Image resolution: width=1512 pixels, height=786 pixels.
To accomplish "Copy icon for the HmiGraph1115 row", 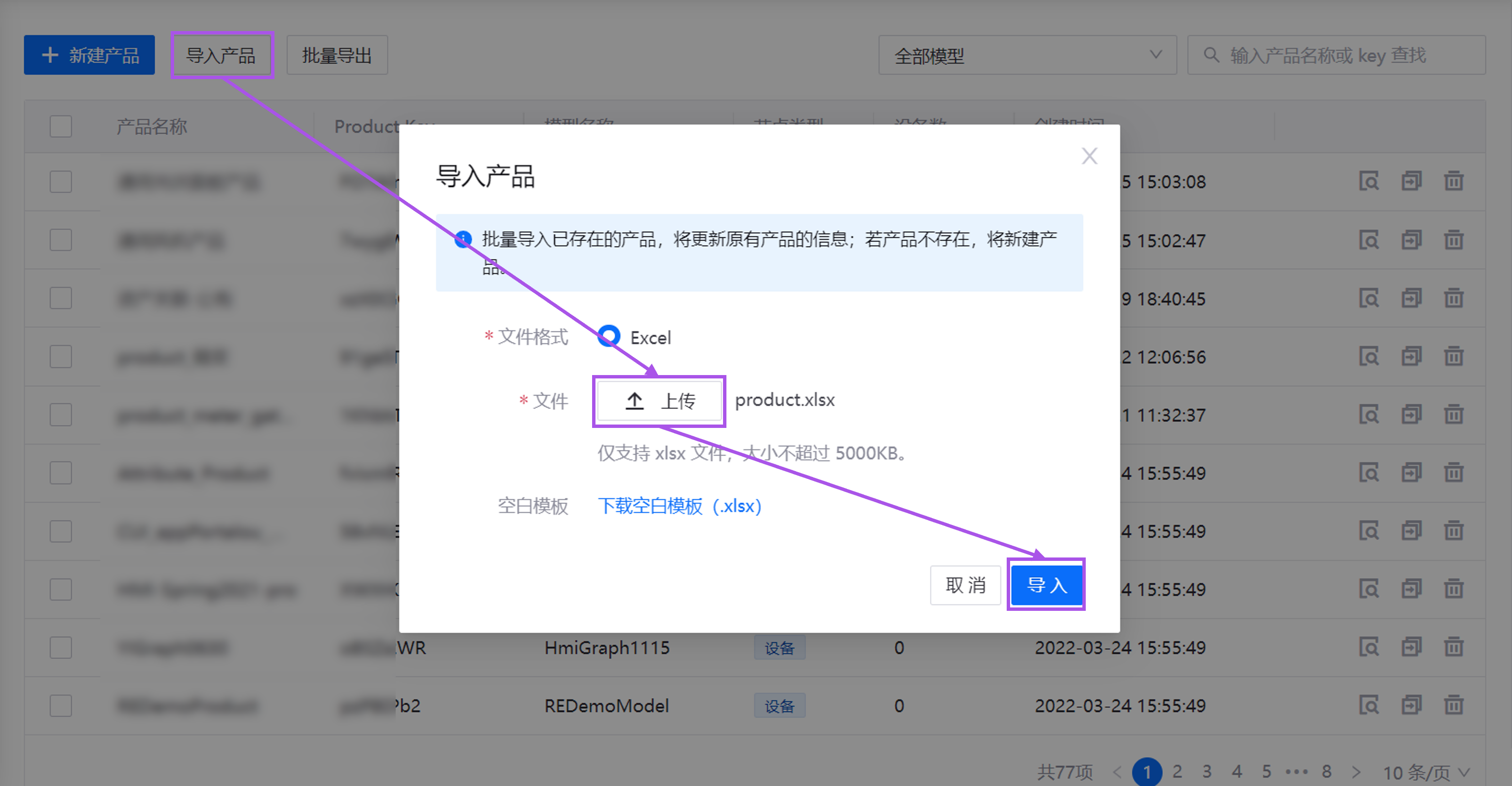I will [x=1411, y=647].
